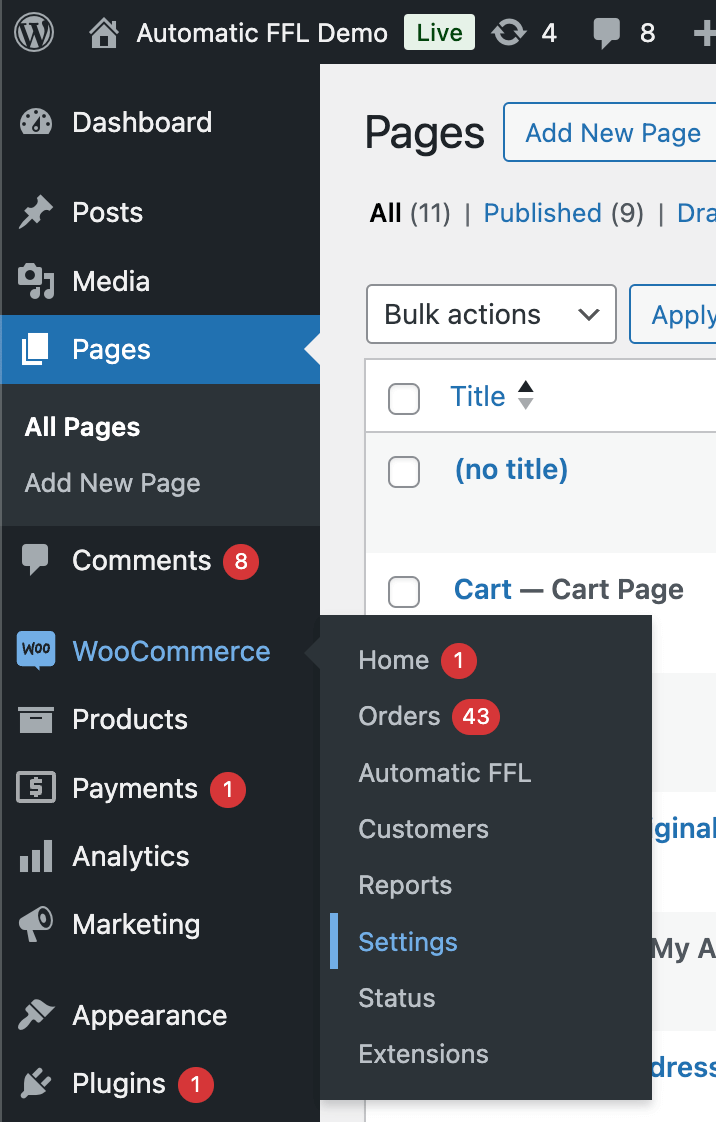The image size is (716, 1122).
Task: Open the Bulk actions dropdown
Action: 491,315
